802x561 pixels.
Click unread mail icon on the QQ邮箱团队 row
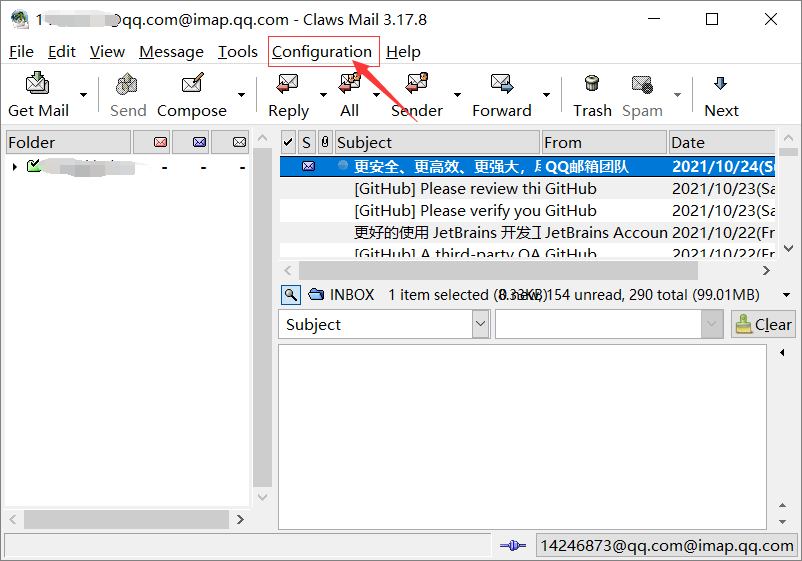pos(308,166)
